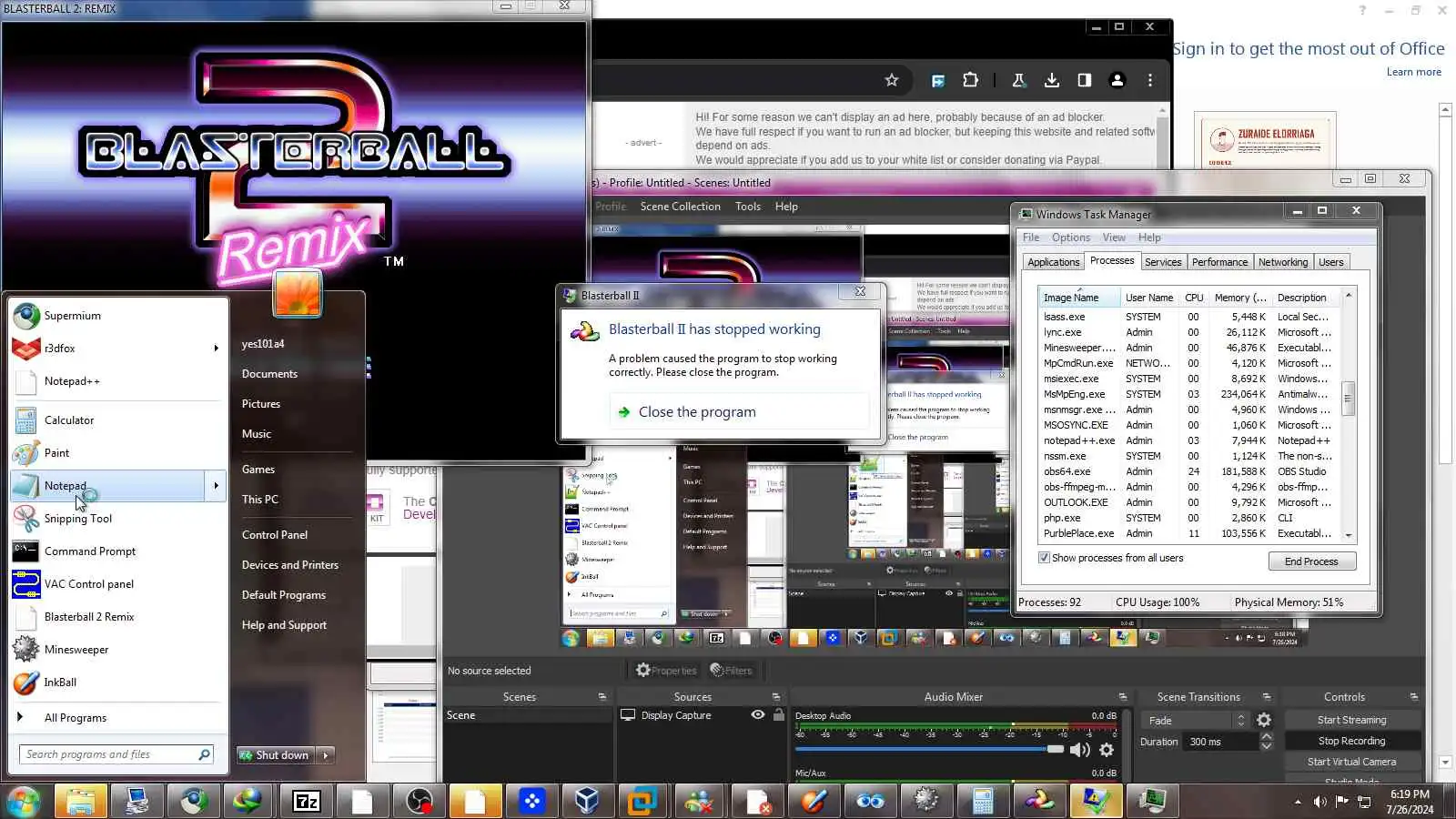1456x819 pixels.
Task: Switch to Performance tab in Task Manager
Action: pyautogui.click(x=1219, y=262)
